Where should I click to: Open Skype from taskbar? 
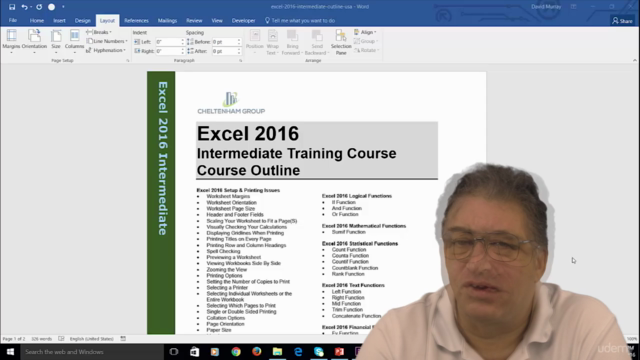[319, 351]
